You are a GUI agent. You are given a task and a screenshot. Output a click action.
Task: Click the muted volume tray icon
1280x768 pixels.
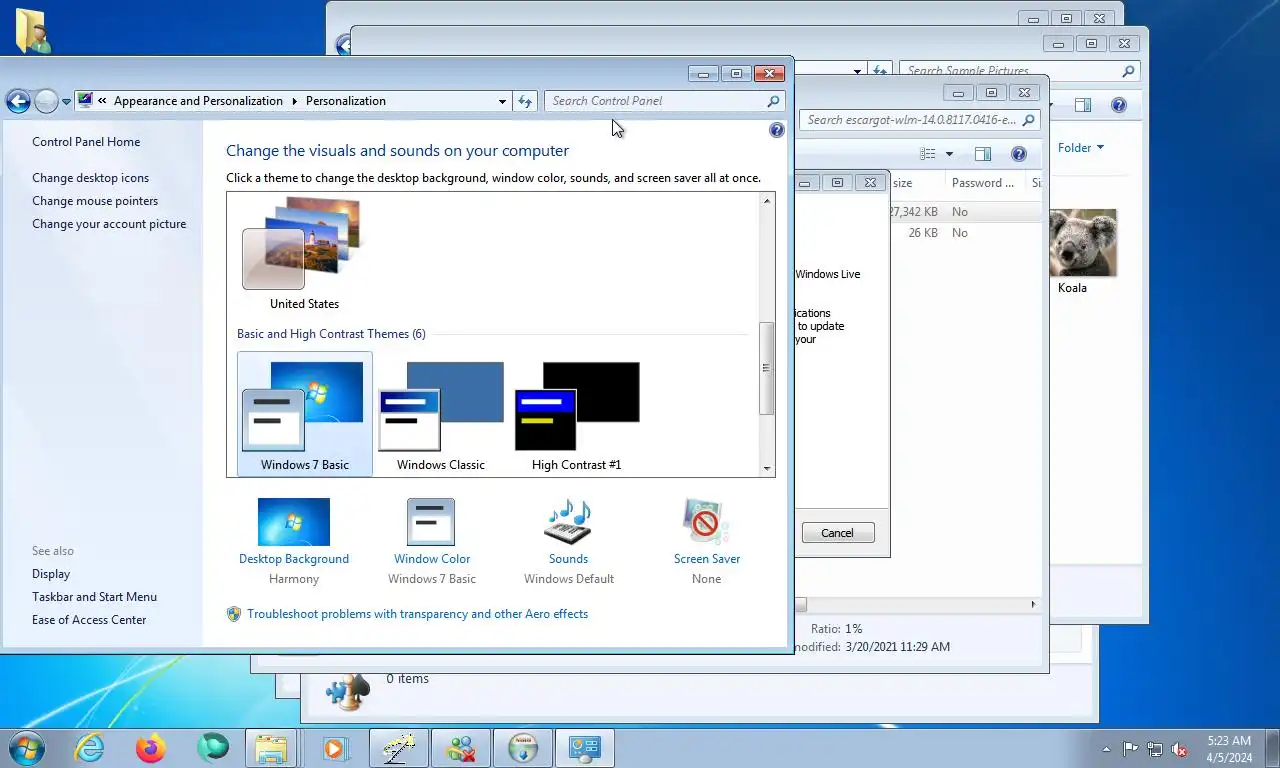click(x=1179, y=748)
